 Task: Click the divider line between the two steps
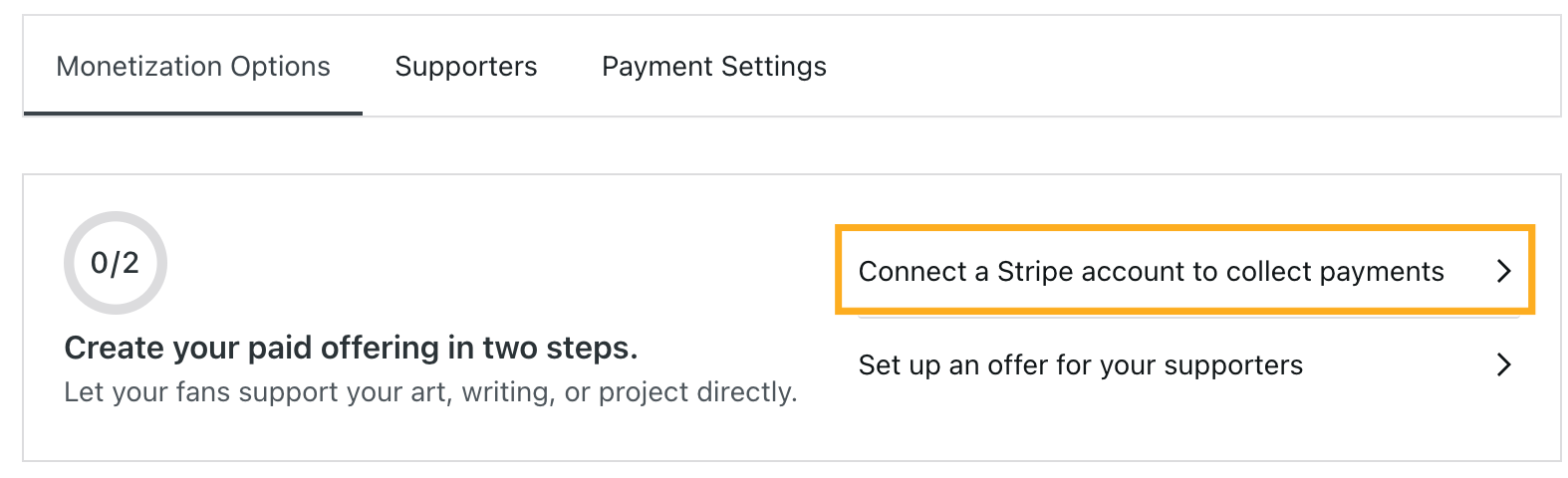(1185, 318)
